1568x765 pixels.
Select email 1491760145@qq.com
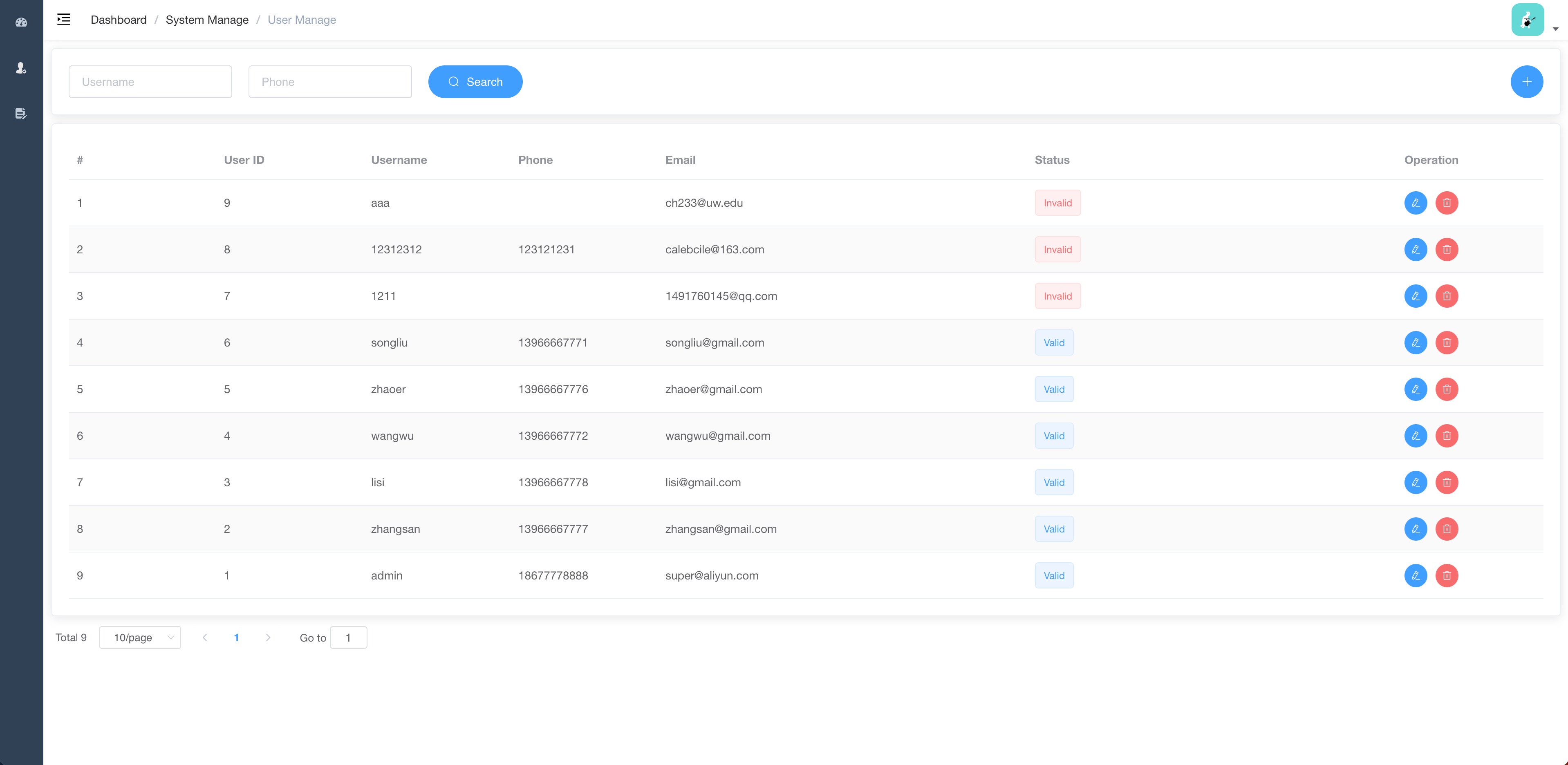coord(721,296)
